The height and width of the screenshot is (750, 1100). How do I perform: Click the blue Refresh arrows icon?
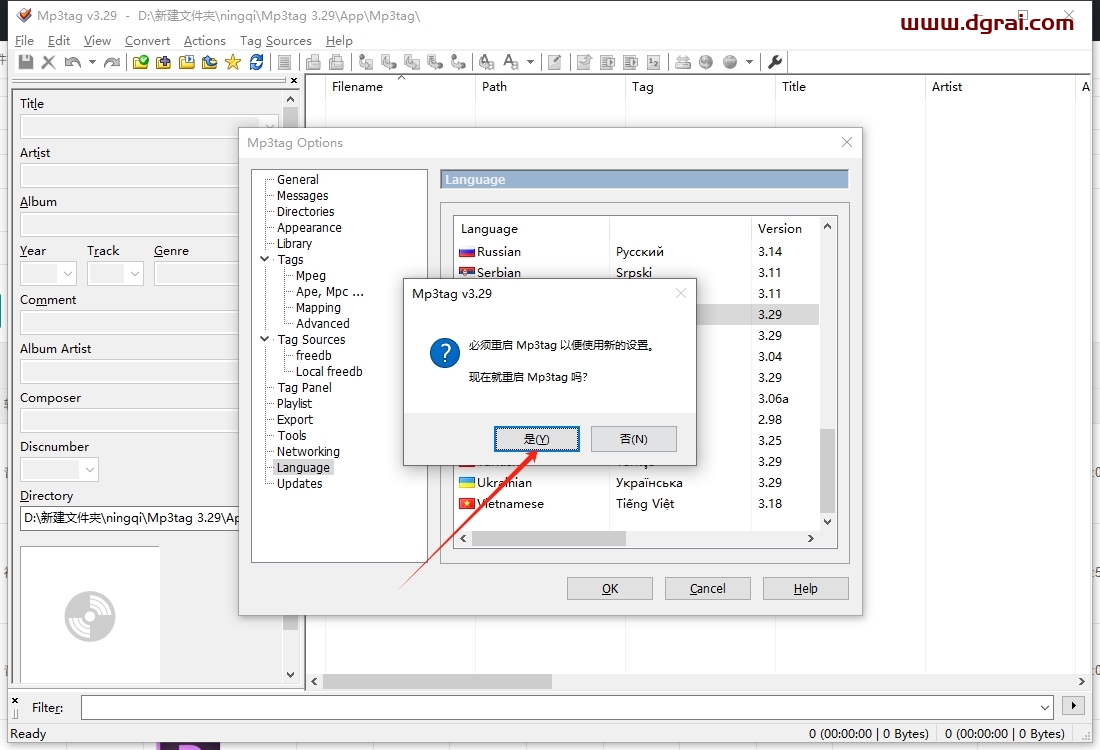257,62
